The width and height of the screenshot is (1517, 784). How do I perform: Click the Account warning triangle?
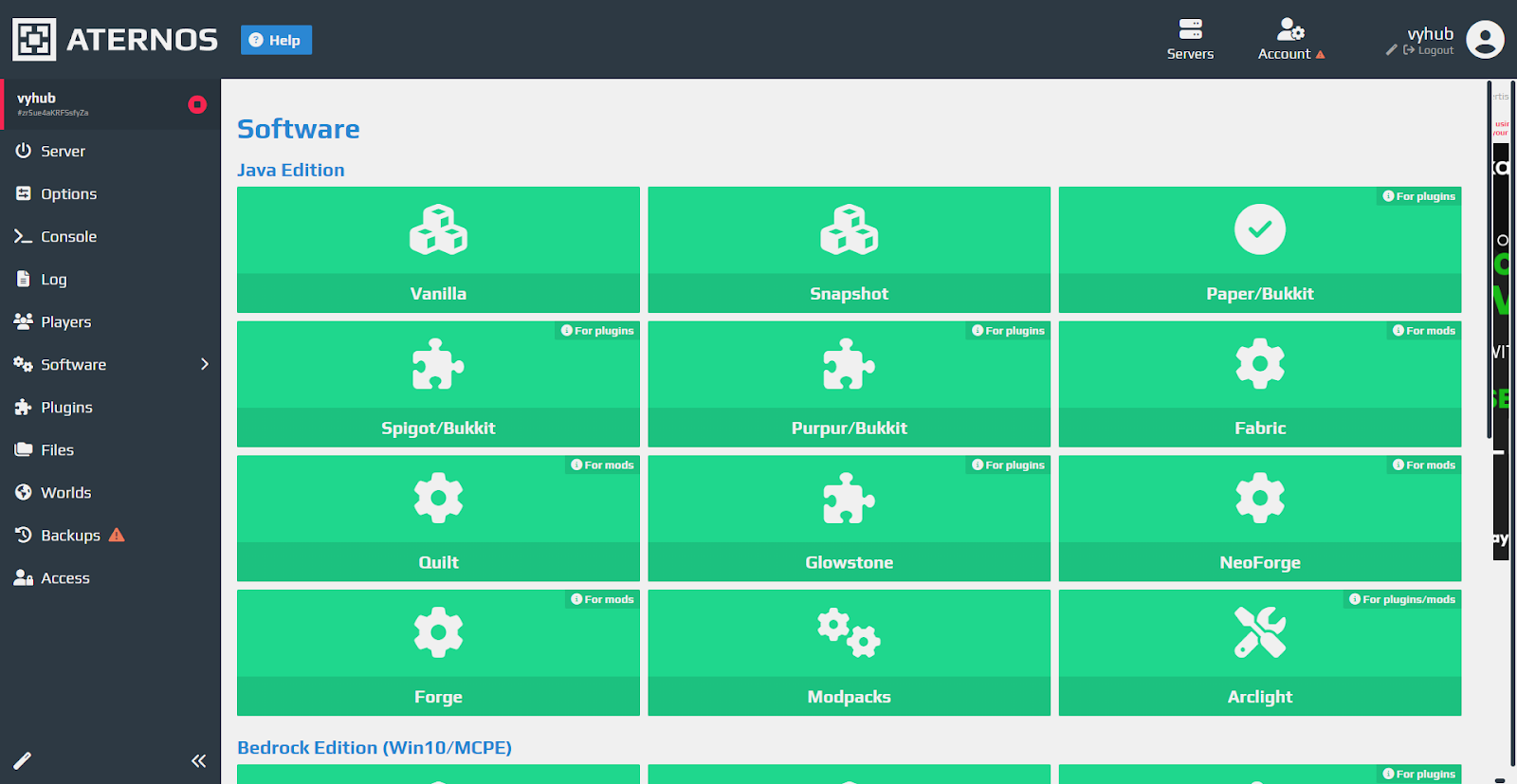(1320, 54)
